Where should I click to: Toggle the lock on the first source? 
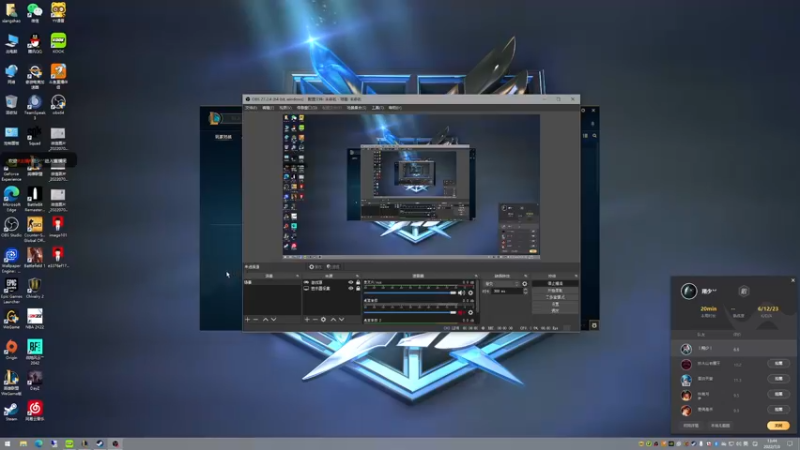[358, 282]
